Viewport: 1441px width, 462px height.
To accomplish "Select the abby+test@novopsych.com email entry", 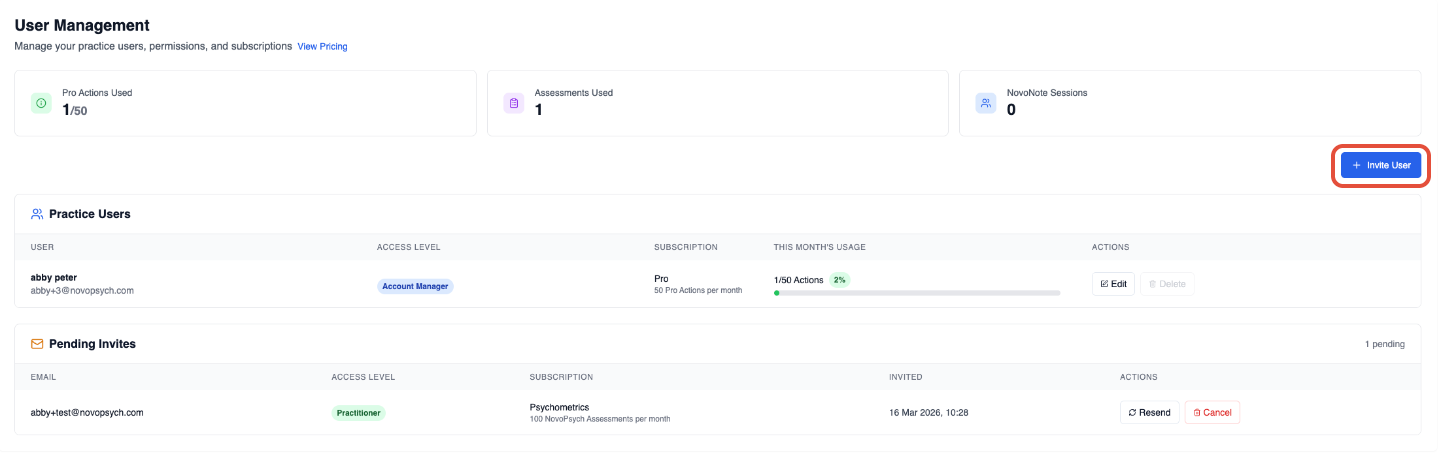I will pyautogui.click(x=87, y=412).
